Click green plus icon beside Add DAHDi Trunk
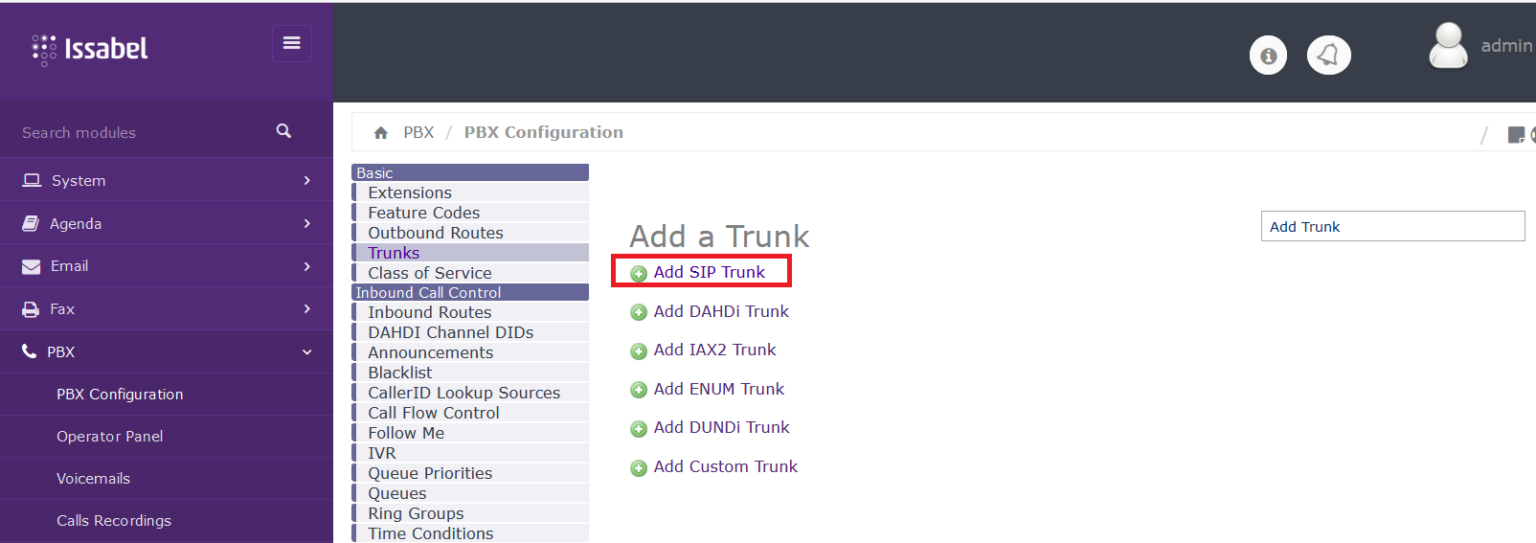This screenshot has width=1536, height=543. coord(638,313)
